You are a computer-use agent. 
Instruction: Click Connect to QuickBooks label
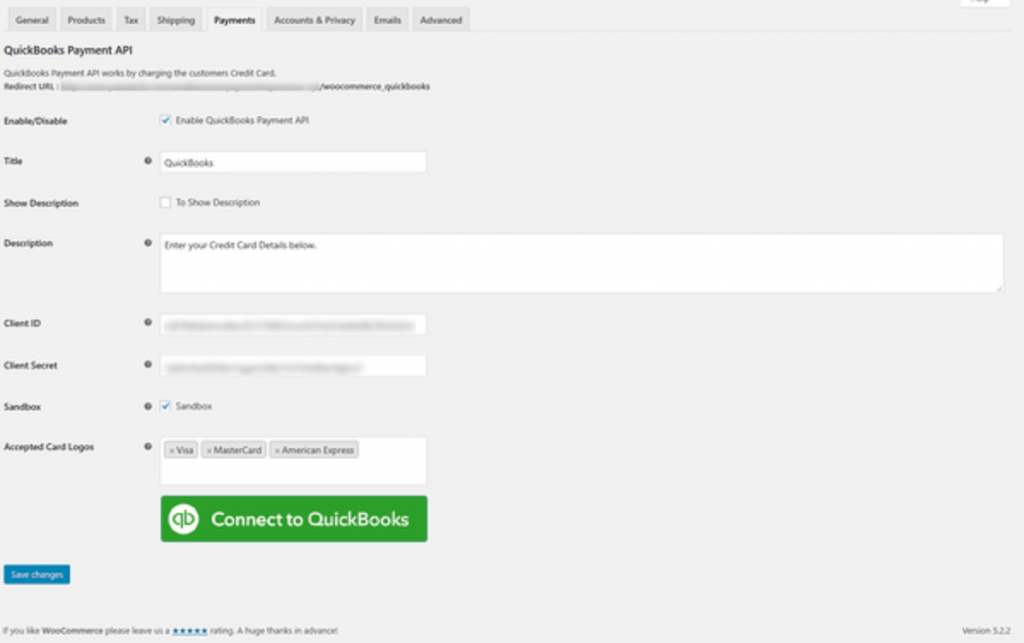point(310,519)
